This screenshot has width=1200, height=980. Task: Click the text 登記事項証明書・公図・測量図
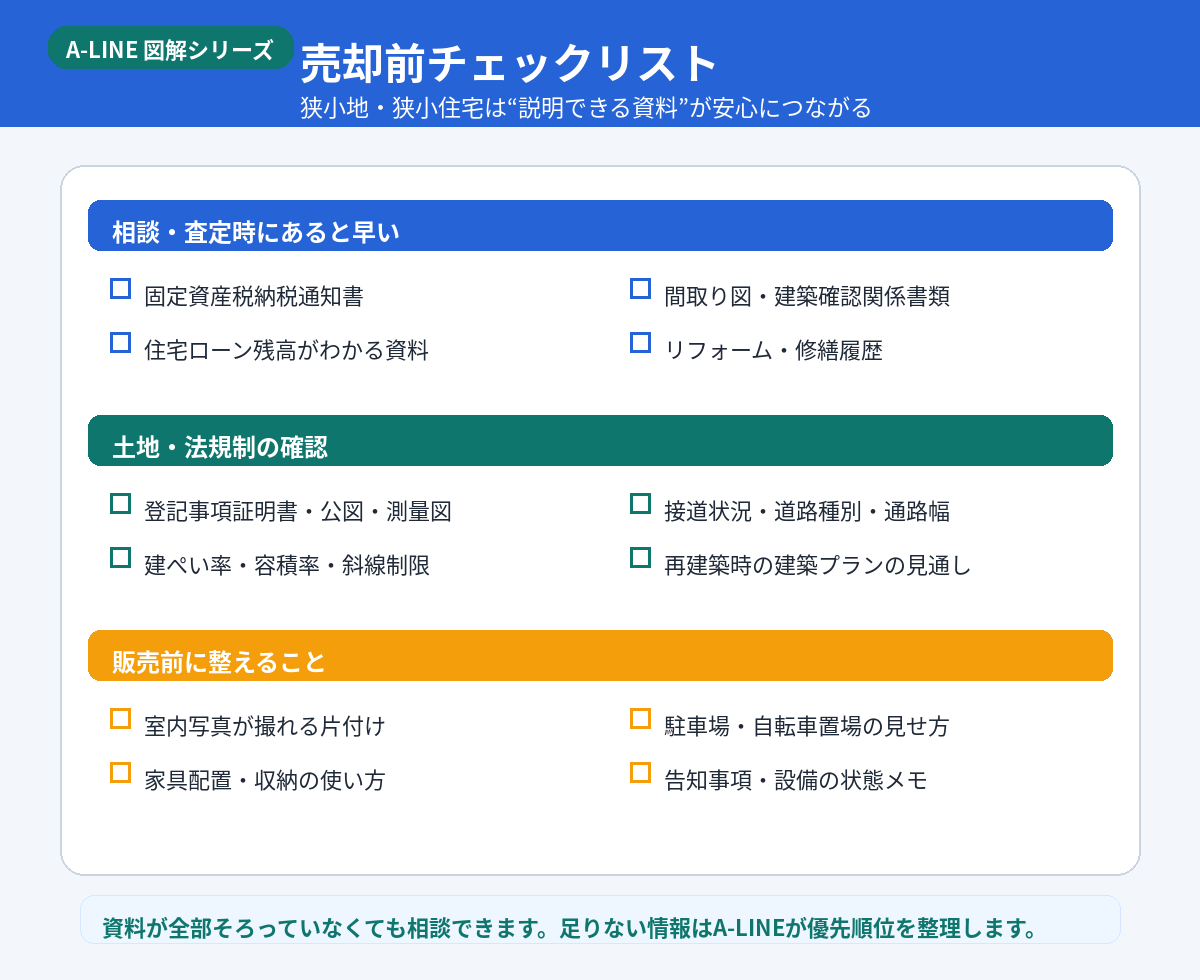tap(298, 512)
